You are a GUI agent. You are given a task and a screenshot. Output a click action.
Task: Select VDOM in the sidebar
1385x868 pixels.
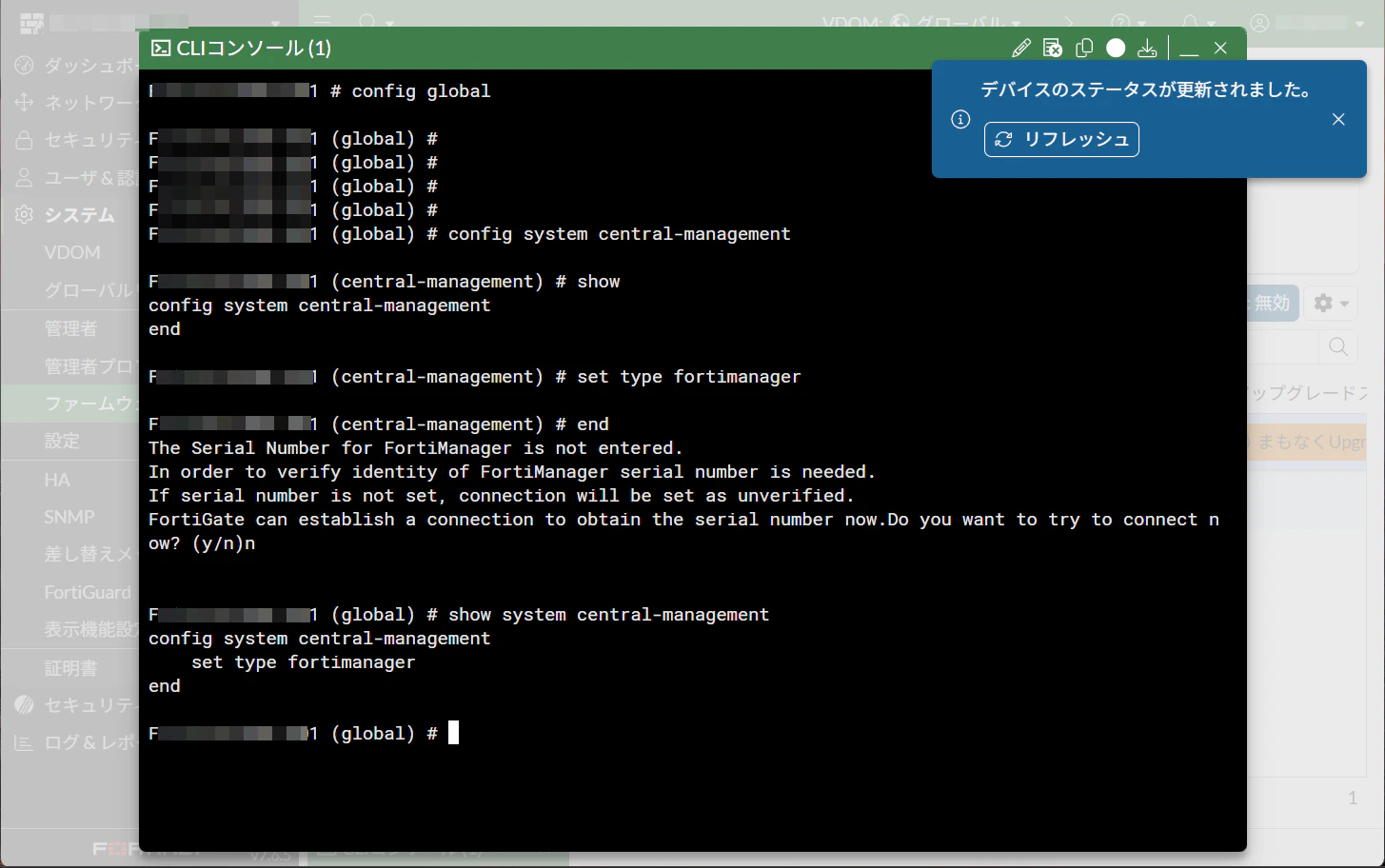[72, 252]
